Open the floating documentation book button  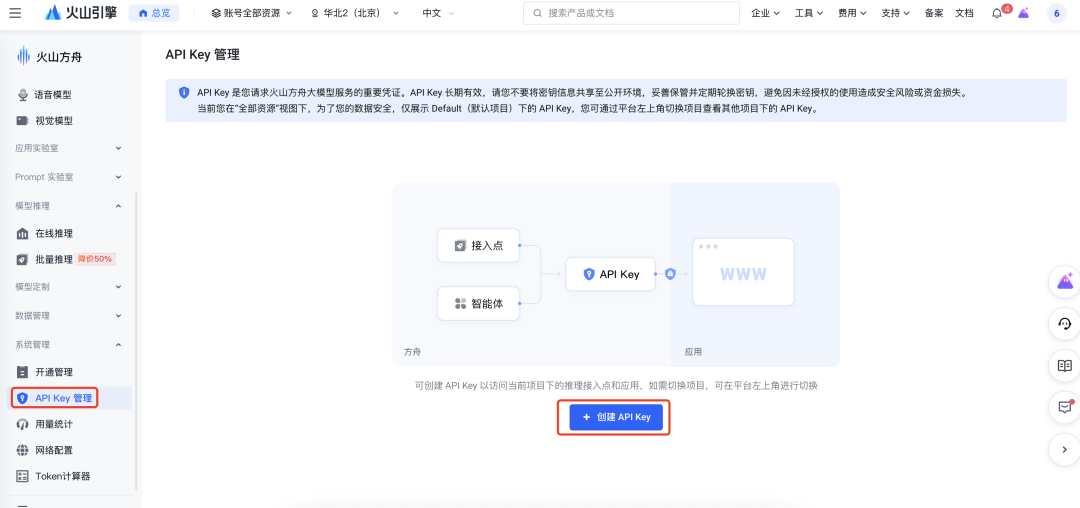pyautogui.click(x=1065, y=366)
